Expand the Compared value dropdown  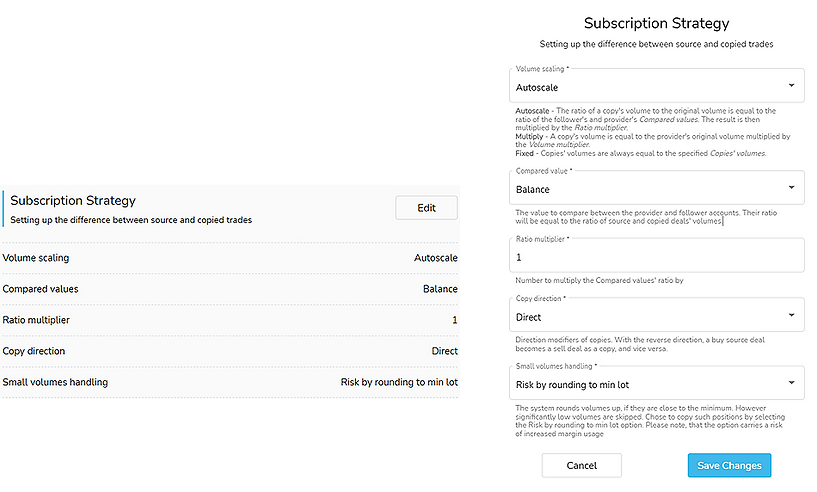(657, 188)
